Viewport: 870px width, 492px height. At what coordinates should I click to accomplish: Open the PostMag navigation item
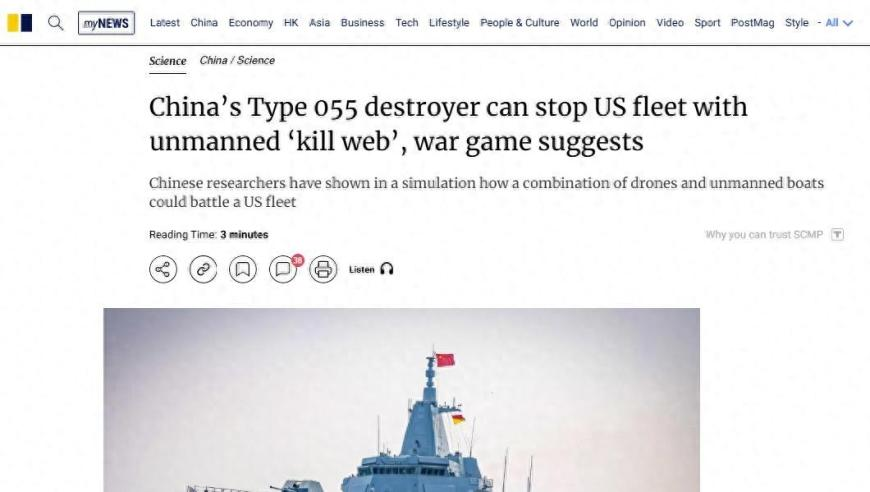click(752, 23)
